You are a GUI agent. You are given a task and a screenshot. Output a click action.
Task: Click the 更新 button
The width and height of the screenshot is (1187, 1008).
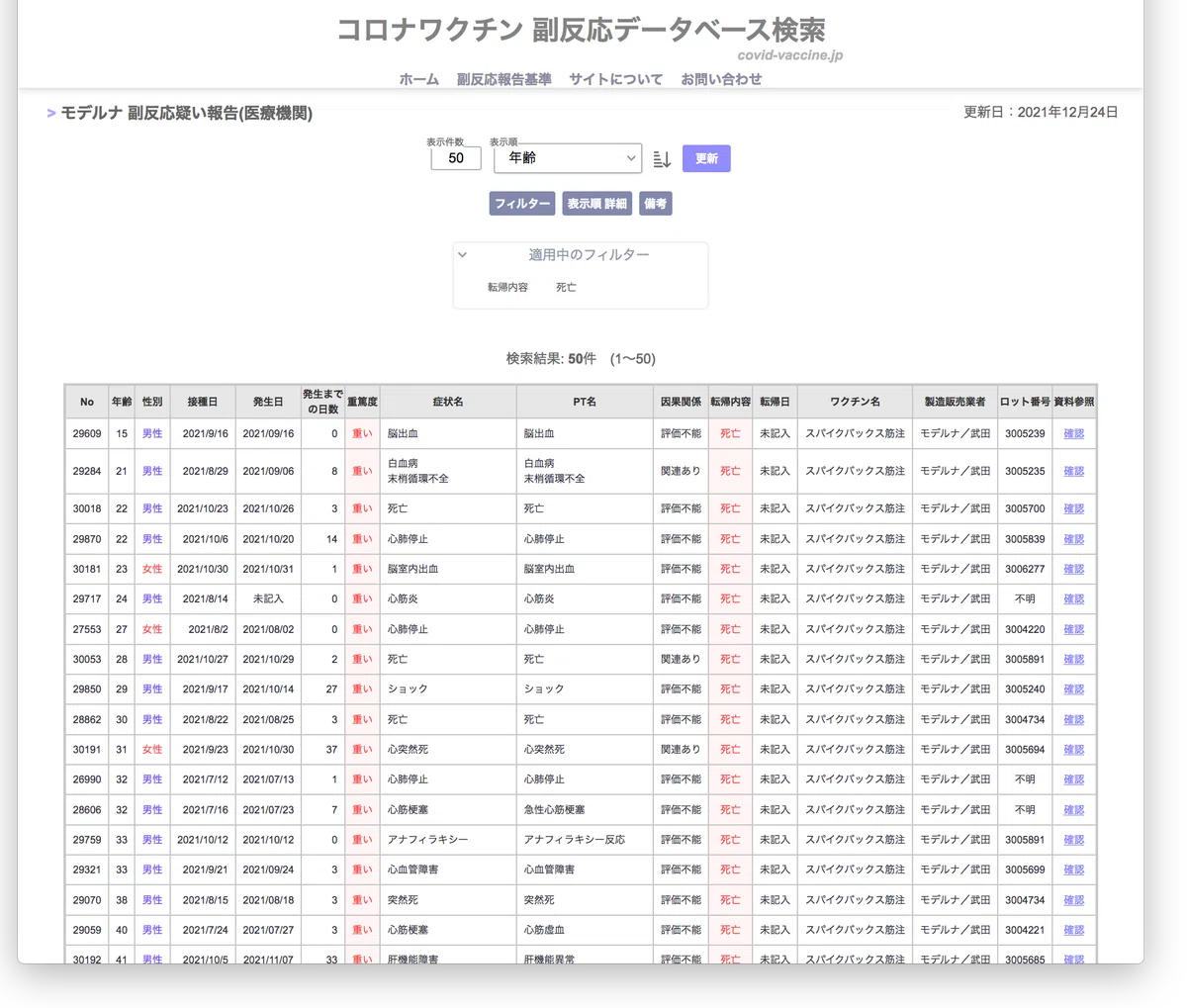click(x=706, y=158)
